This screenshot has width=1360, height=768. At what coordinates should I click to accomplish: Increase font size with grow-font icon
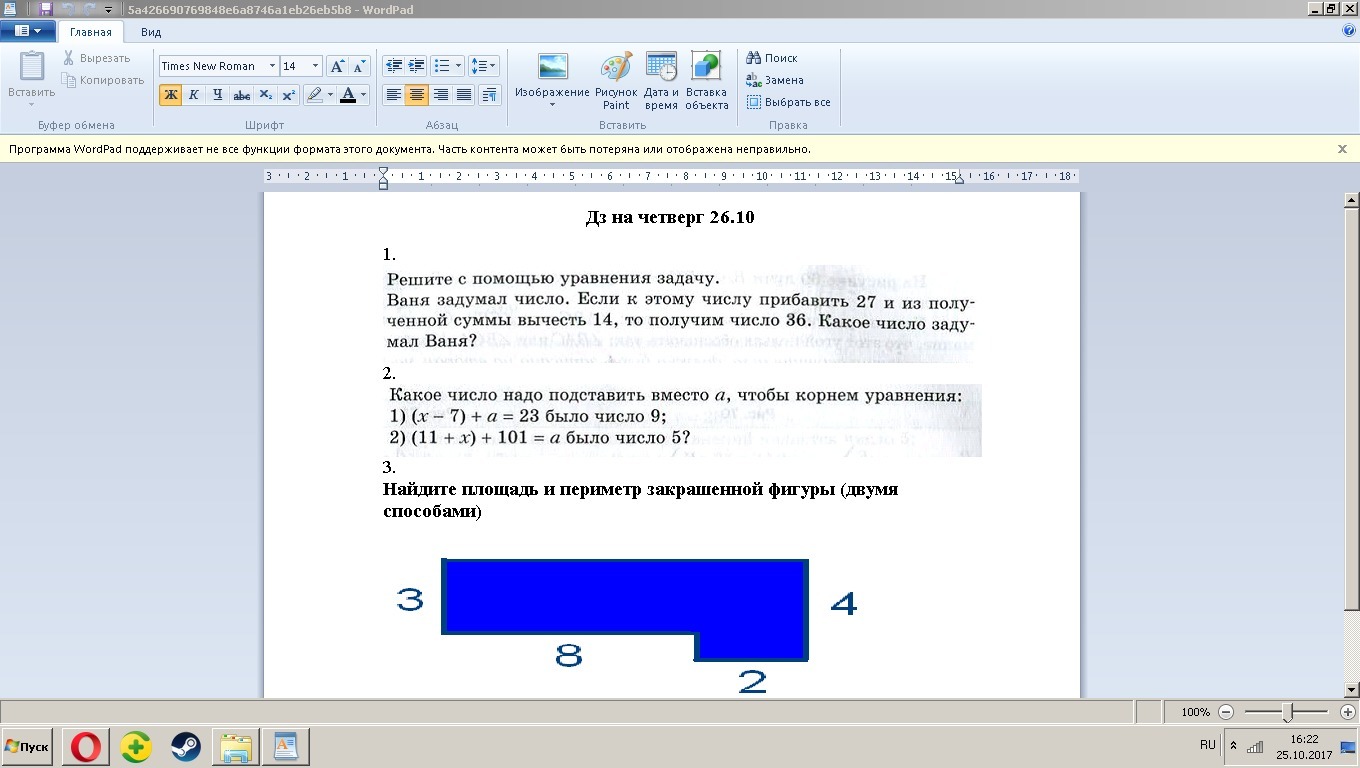tap(337, 66)
